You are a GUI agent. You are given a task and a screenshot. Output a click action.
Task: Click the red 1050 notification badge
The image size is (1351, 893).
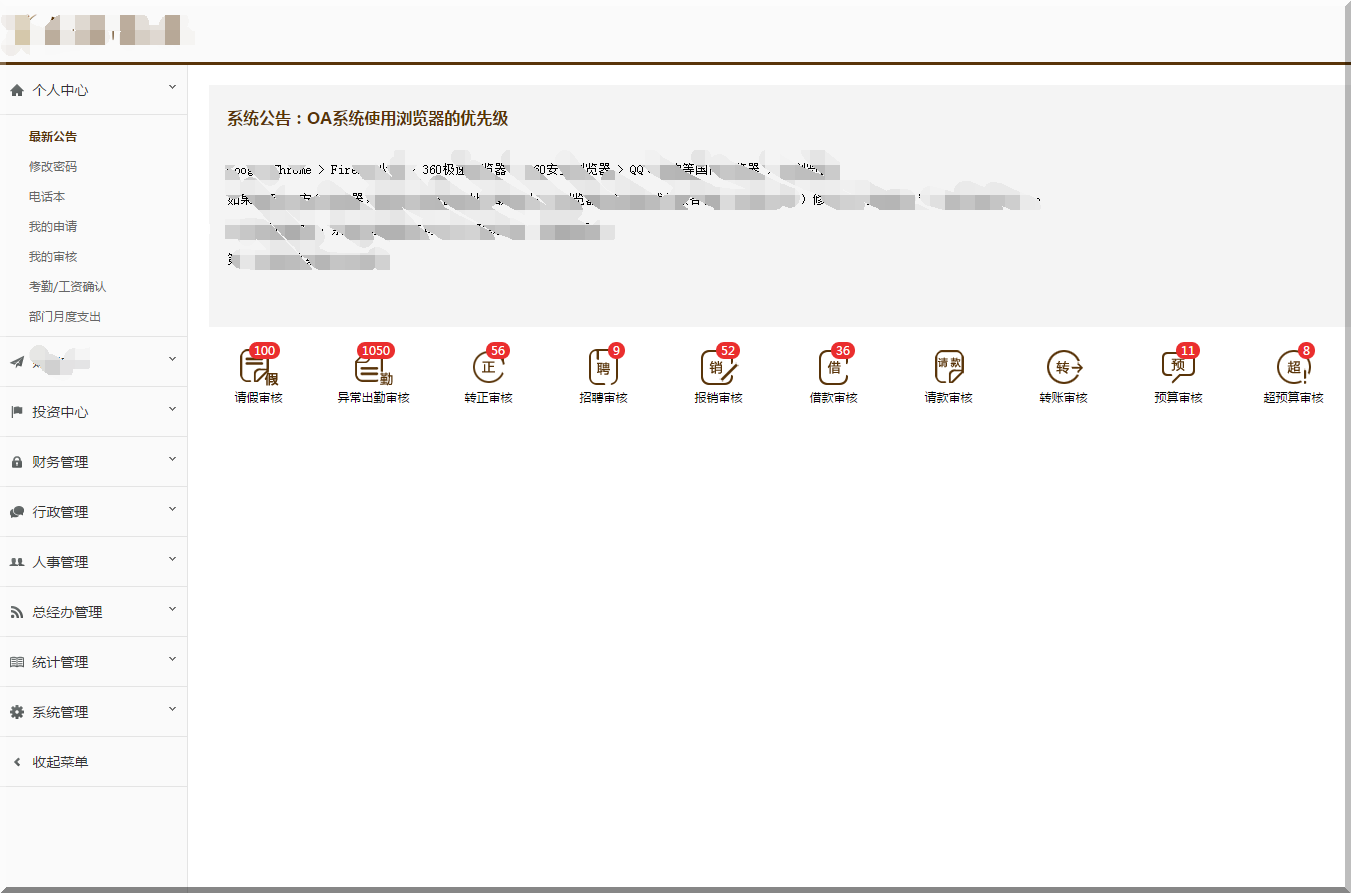pyautogui.click(x=376, y=351)
